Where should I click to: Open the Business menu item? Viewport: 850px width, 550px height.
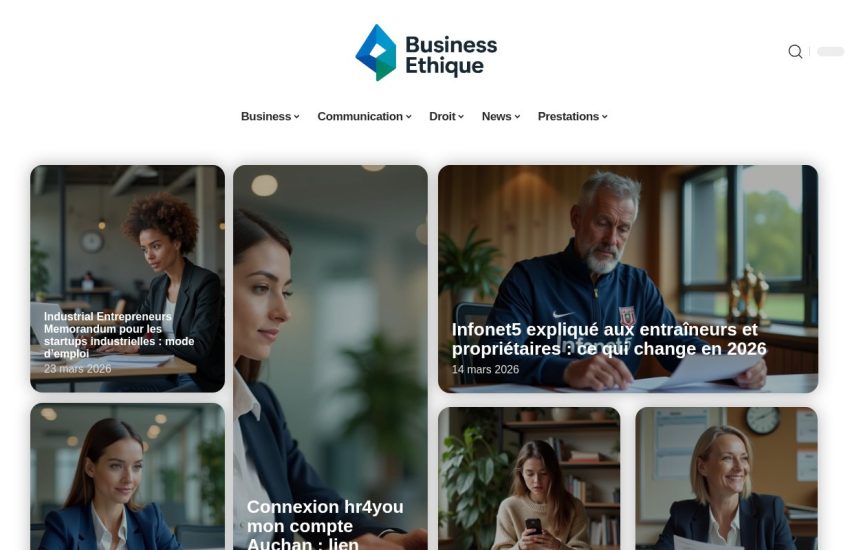click(266, 117)
